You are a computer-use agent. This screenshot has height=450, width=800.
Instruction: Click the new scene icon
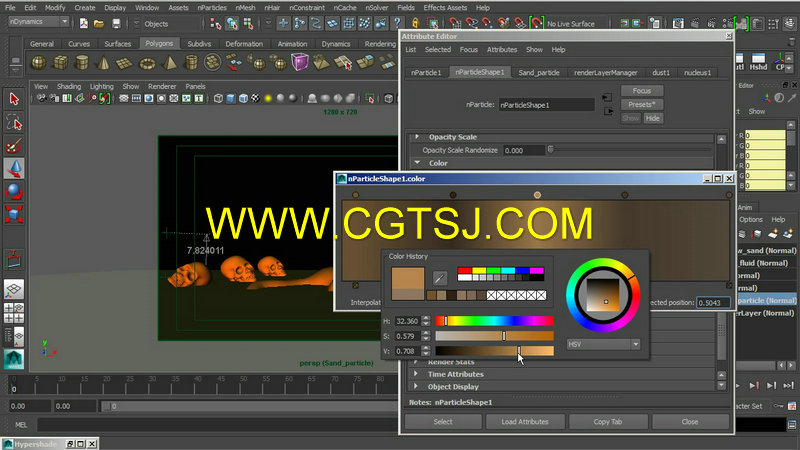click(84, 23)
